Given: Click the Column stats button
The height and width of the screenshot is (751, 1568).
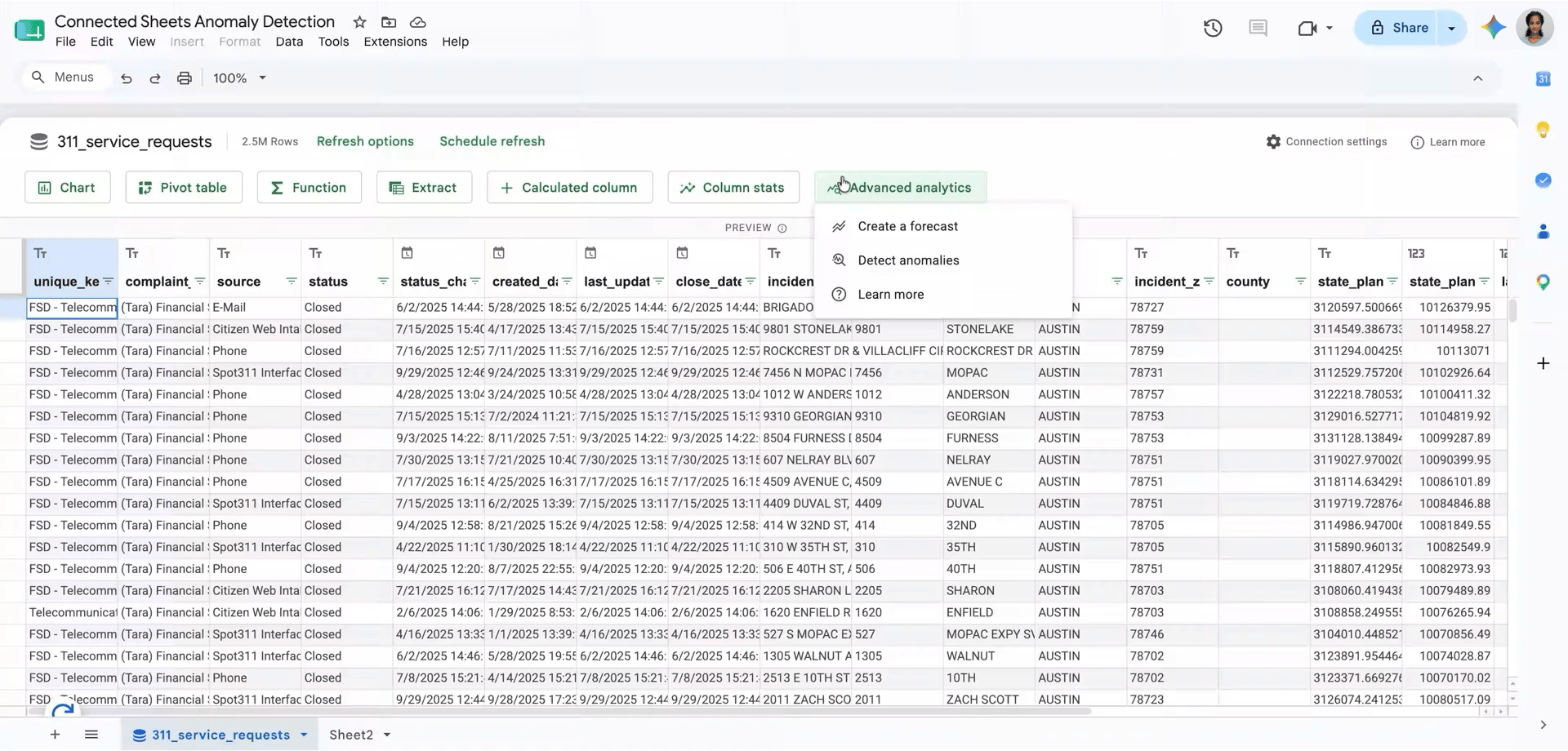Looking at the screenshot, I should tap(733, 188).
